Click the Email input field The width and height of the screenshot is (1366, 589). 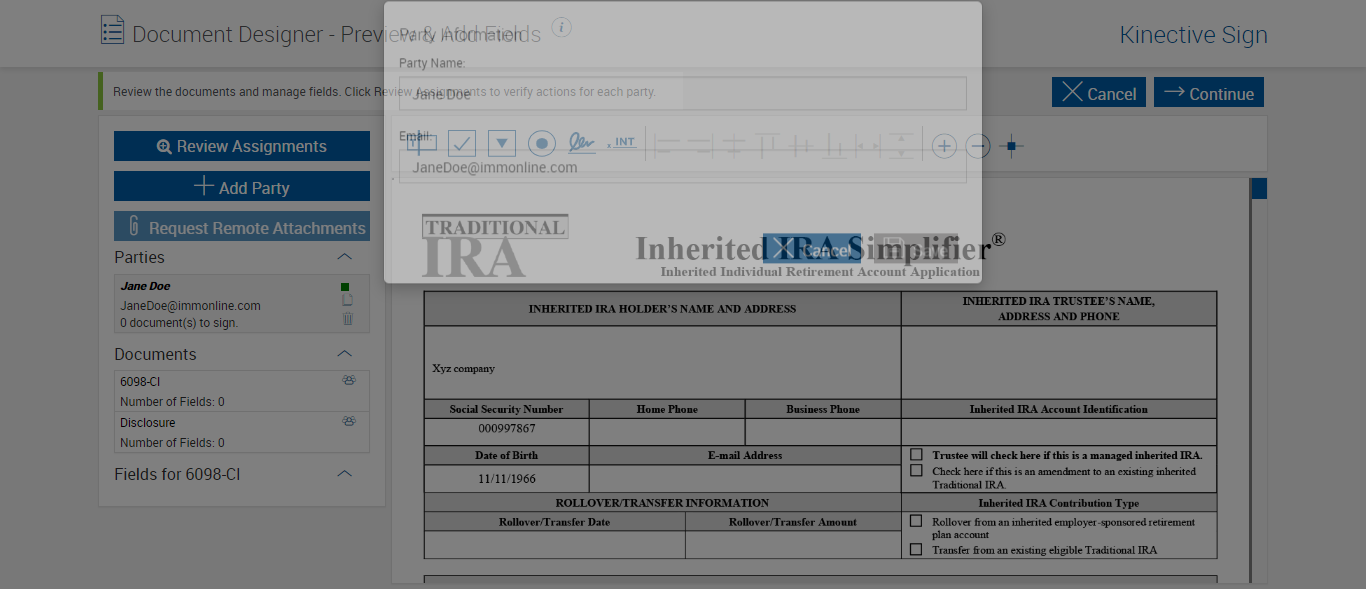(683, 167)
